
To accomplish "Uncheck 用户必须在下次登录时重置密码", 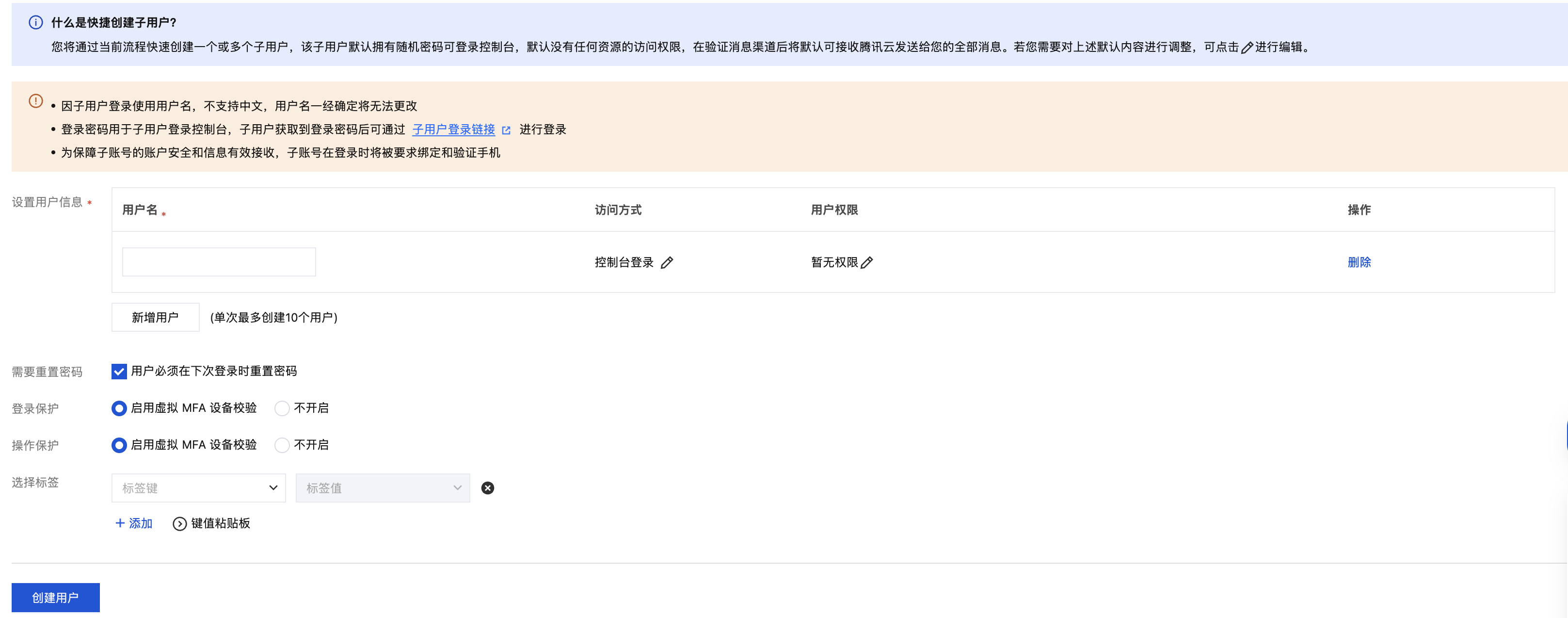I will [119, 371].
